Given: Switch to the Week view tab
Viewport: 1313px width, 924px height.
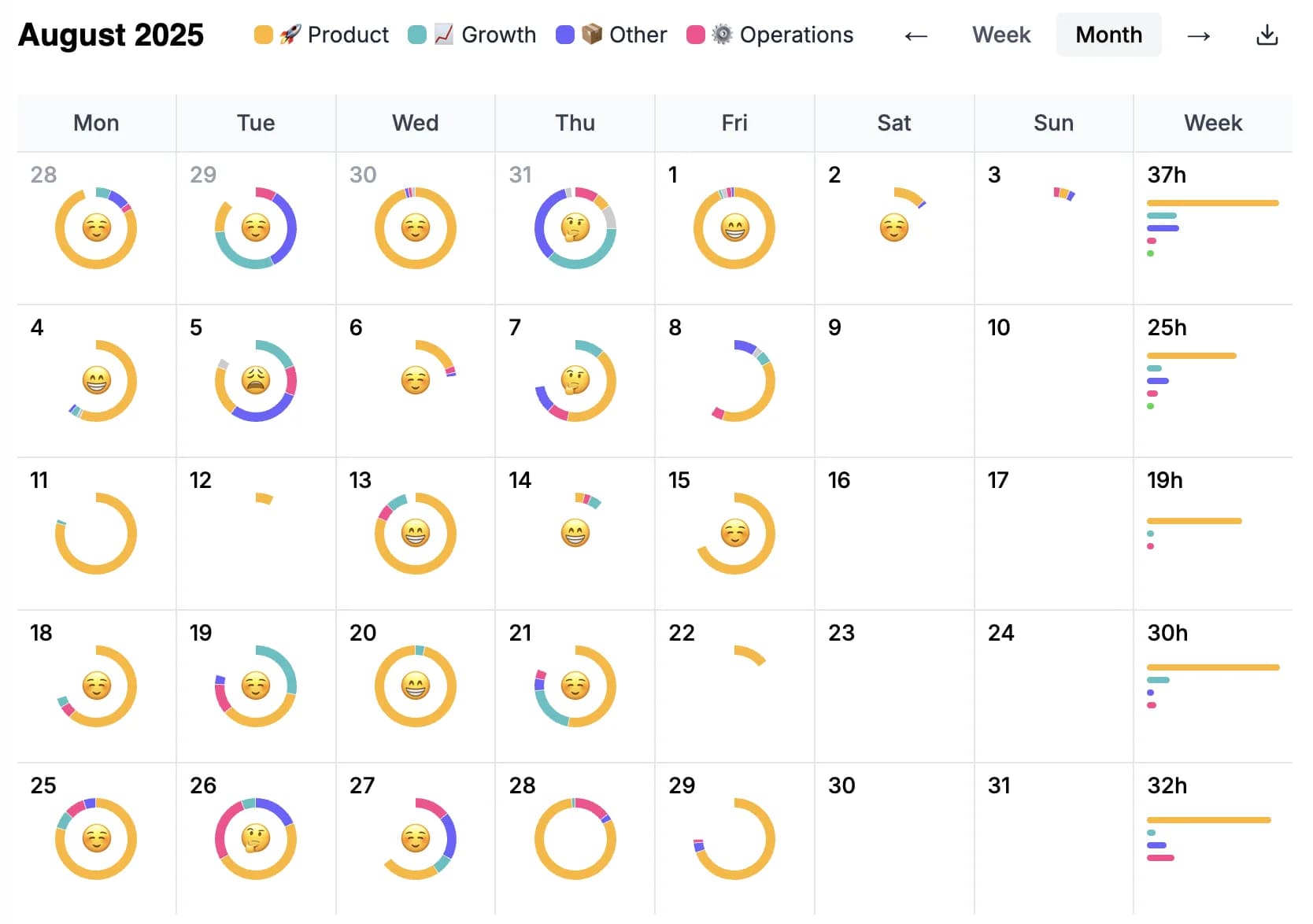Looking at the screenshot, I should click(x=1000, y=35).
